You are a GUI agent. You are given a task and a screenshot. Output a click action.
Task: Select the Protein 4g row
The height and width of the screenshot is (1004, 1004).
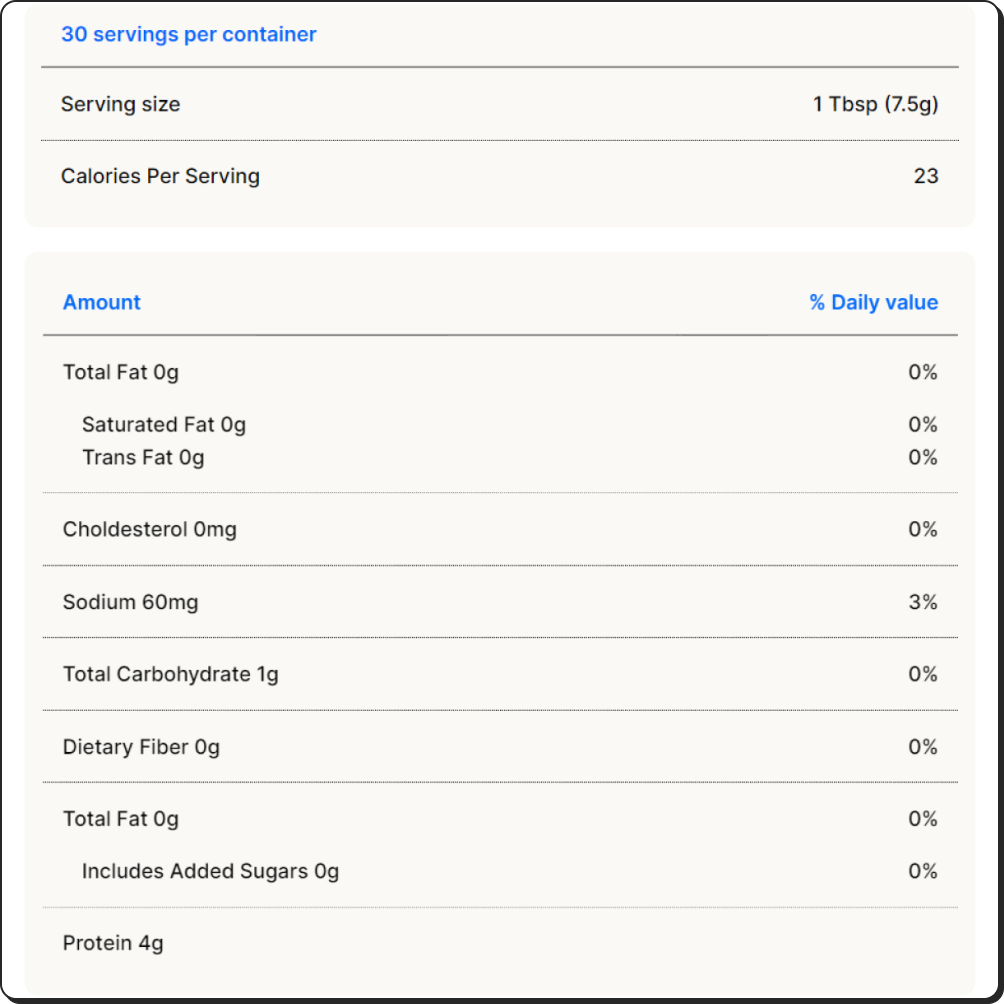[500, 943]
